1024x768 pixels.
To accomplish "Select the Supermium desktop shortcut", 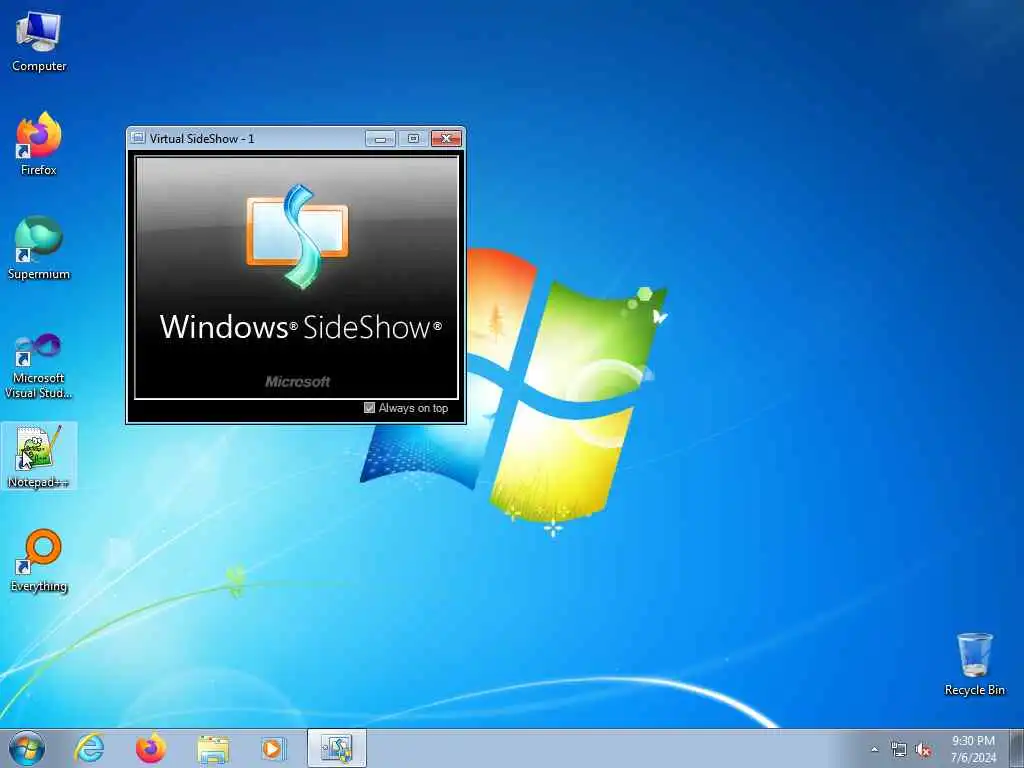I will tap(39, 248).
